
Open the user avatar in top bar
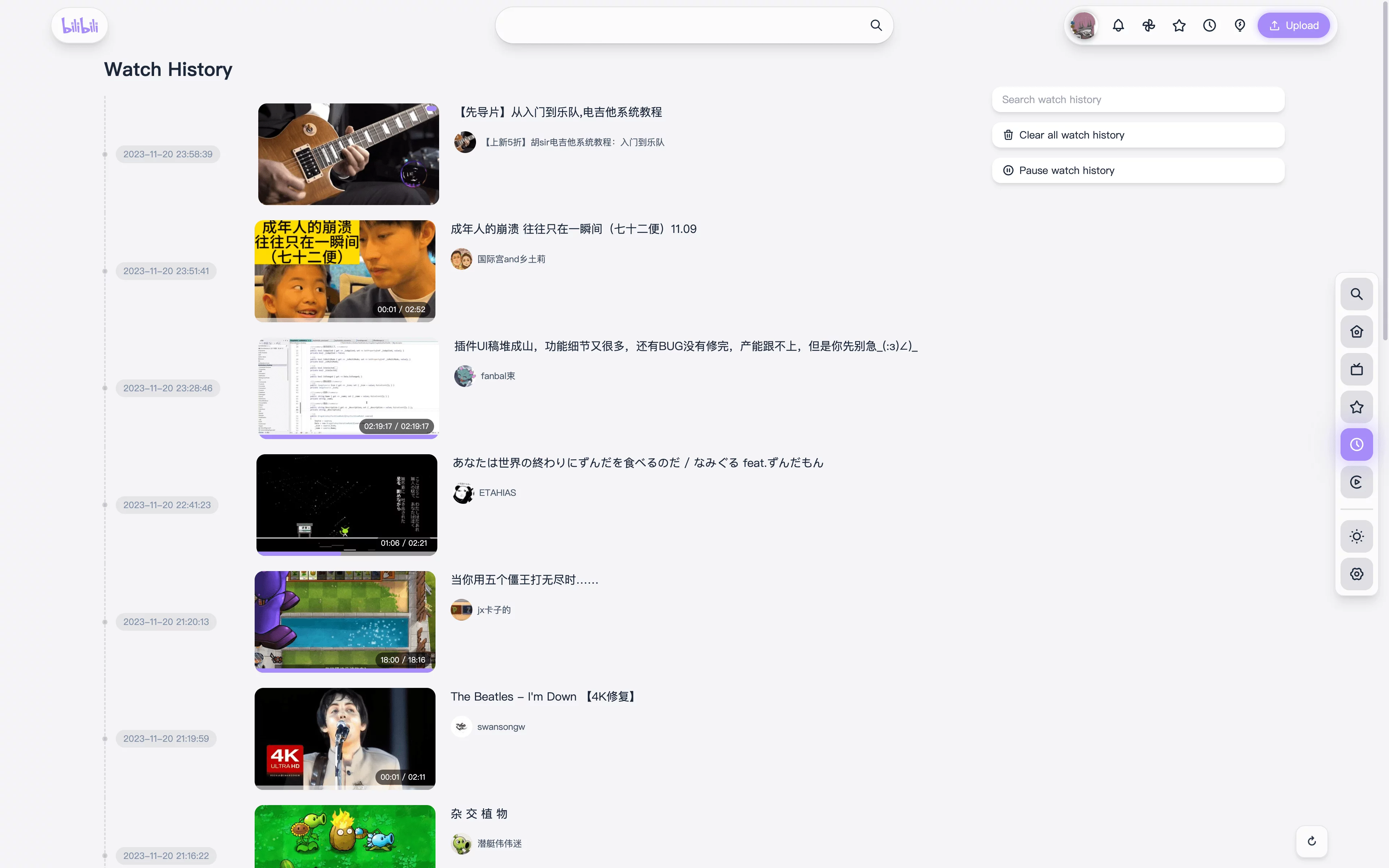1084,26
